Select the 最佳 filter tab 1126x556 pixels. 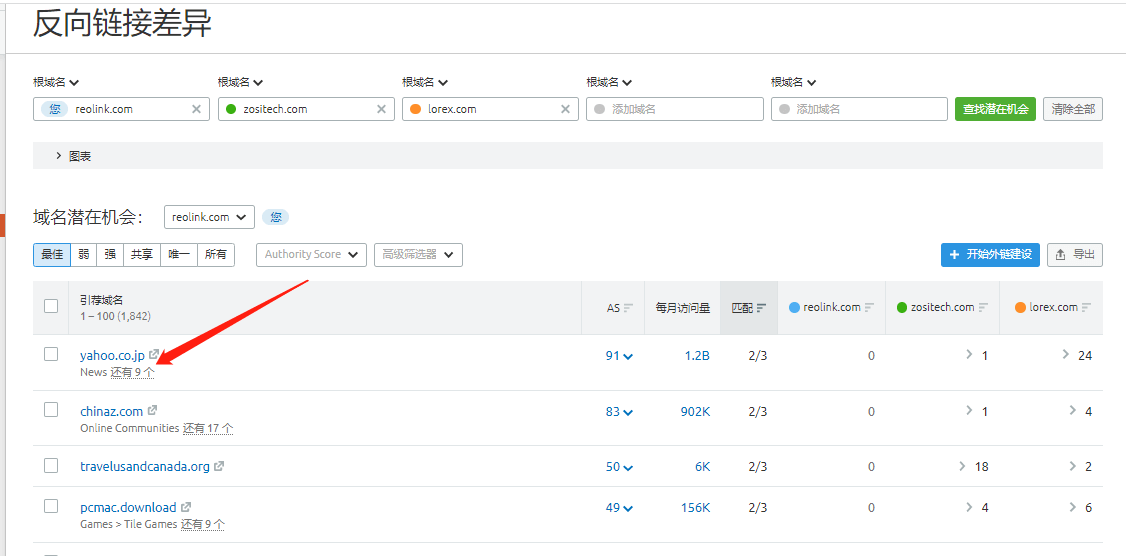[52, 255]
